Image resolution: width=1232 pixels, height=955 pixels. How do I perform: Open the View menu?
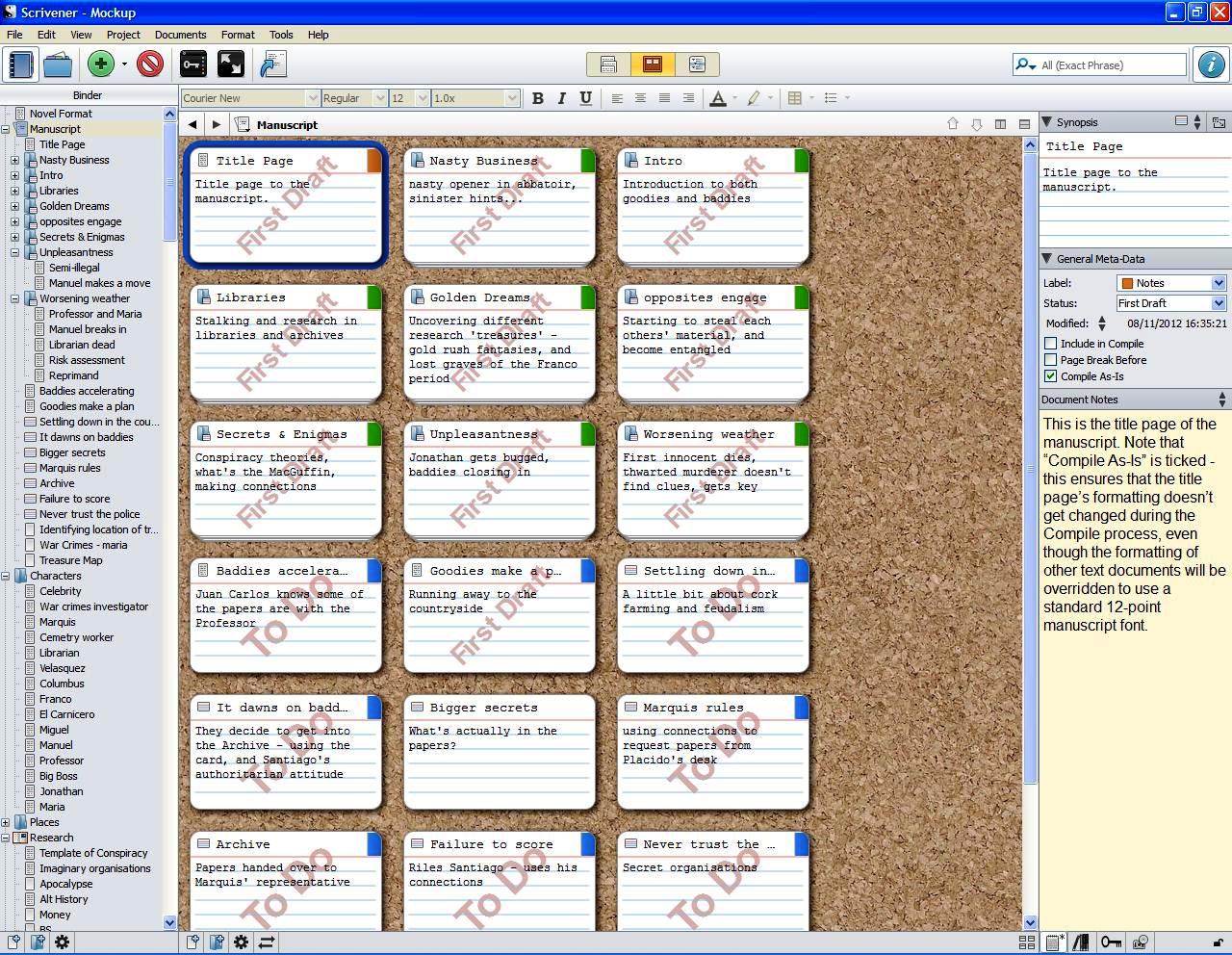coord(81,35)
